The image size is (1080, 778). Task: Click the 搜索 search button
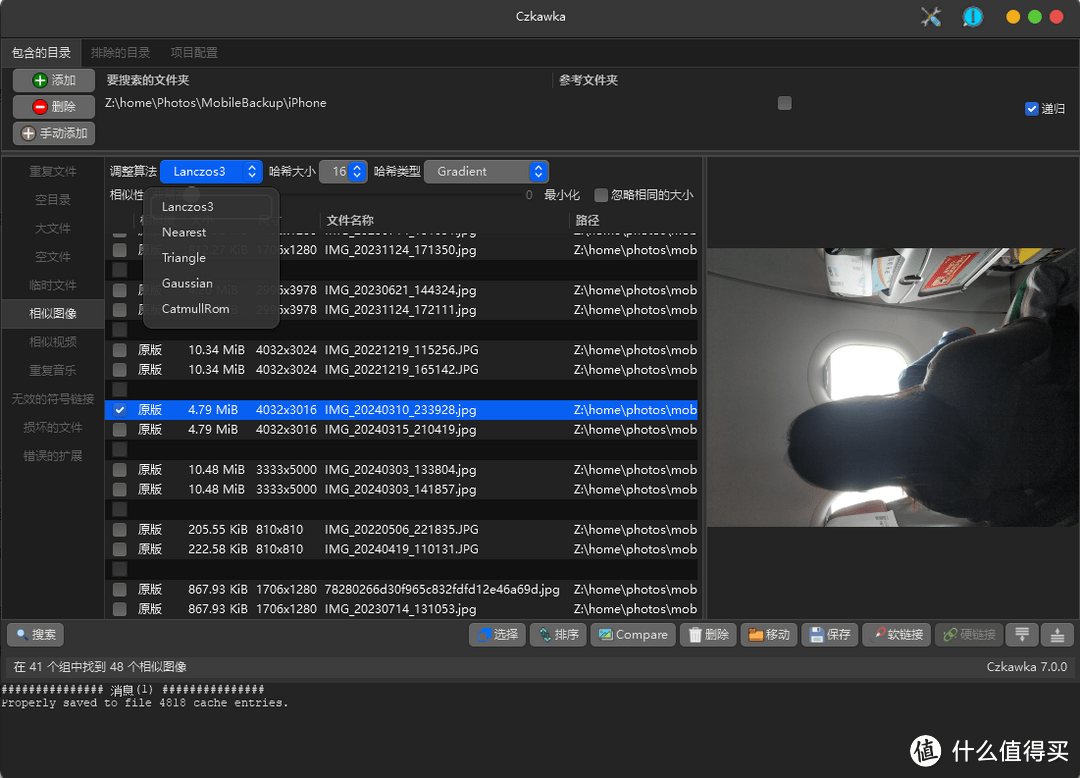click(x=36, y=634)
